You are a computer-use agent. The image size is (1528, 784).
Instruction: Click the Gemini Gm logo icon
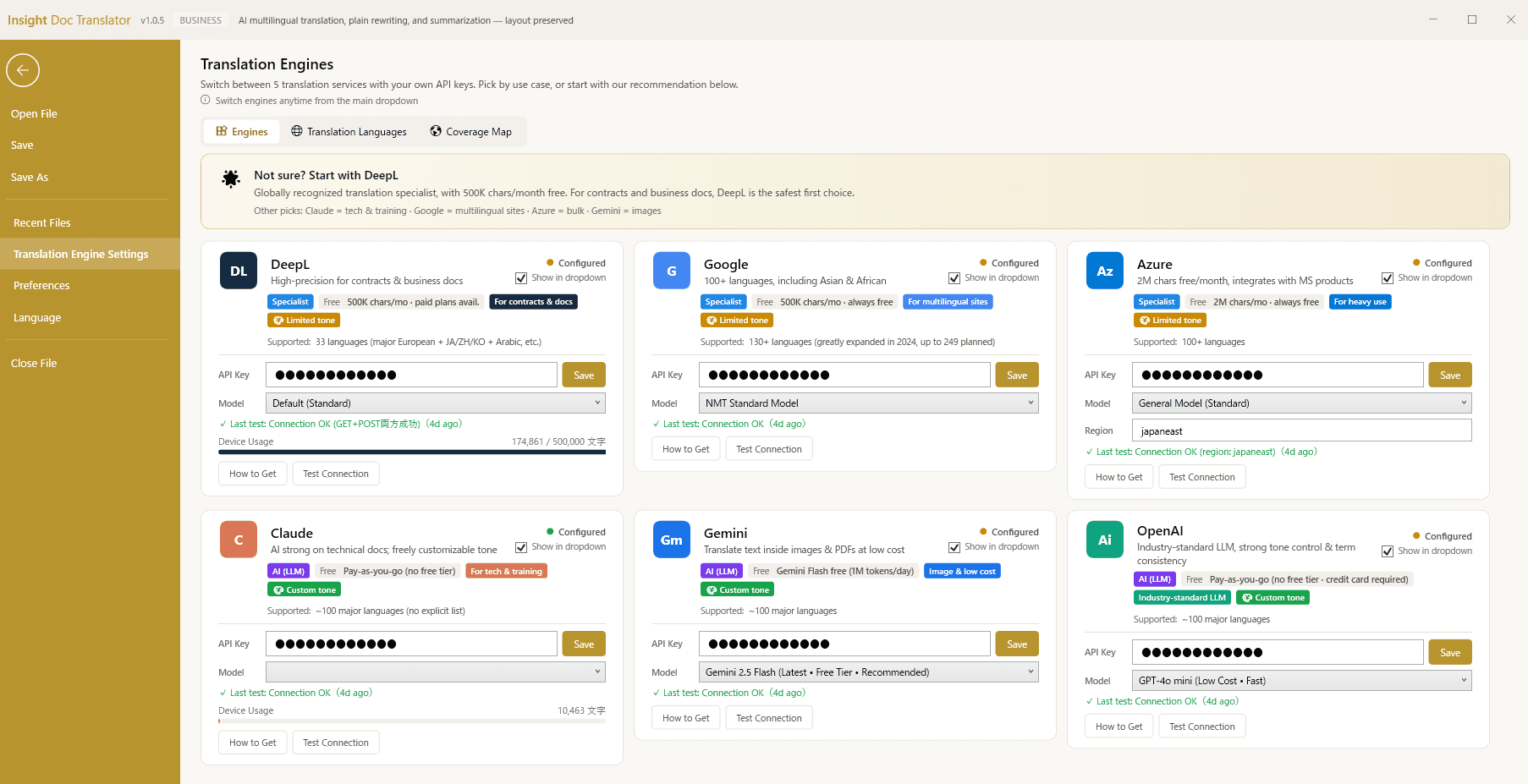pos(672,540)
